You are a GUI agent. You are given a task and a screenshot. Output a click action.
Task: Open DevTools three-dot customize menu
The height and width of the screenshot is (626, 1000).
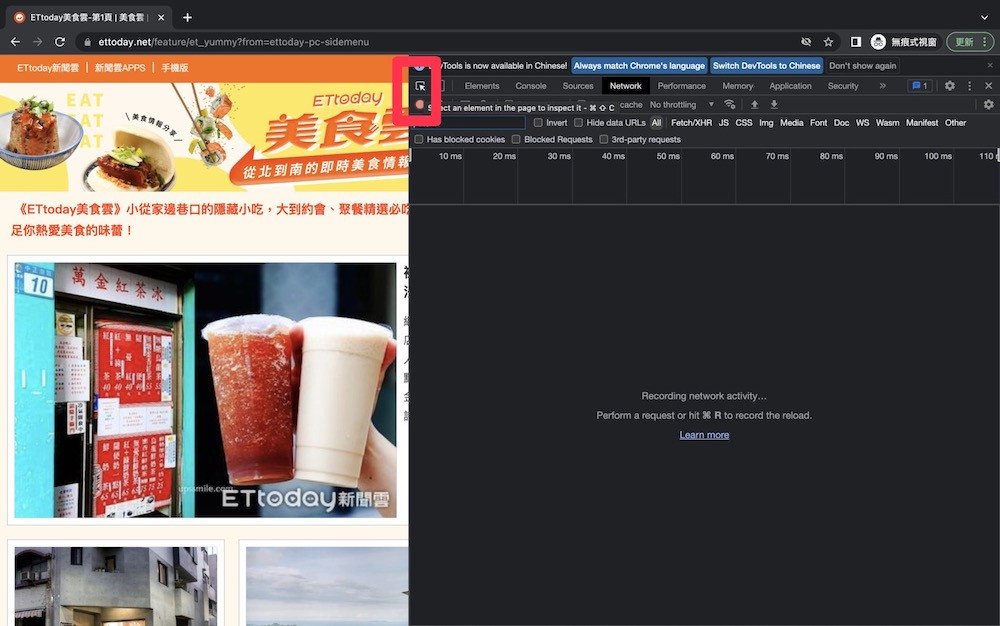(969, 85)
